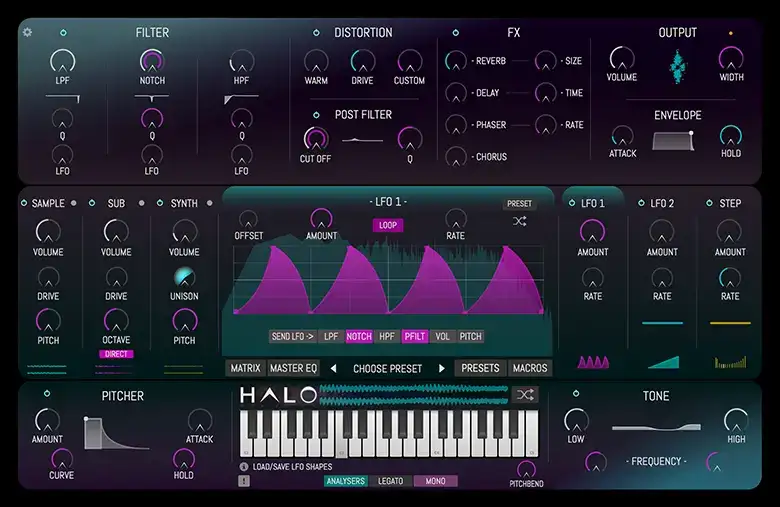Click the Output VOLUME knob

pos(622,58)
